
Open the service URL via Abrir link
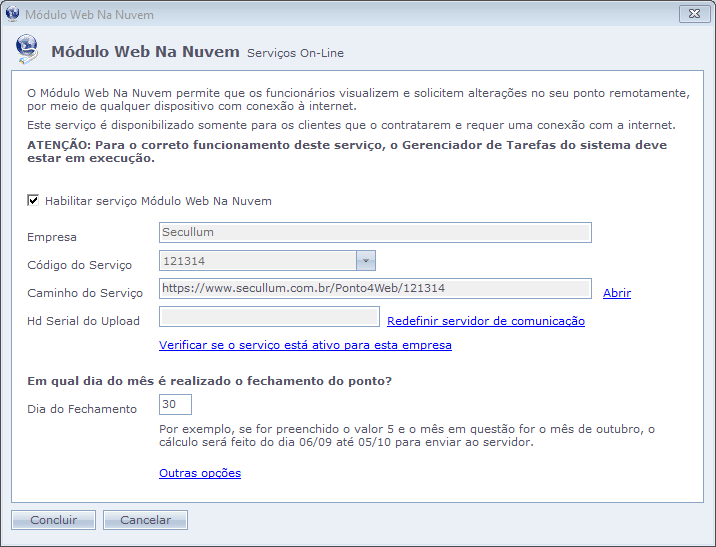pyautogui.click(x=617, y=293)
